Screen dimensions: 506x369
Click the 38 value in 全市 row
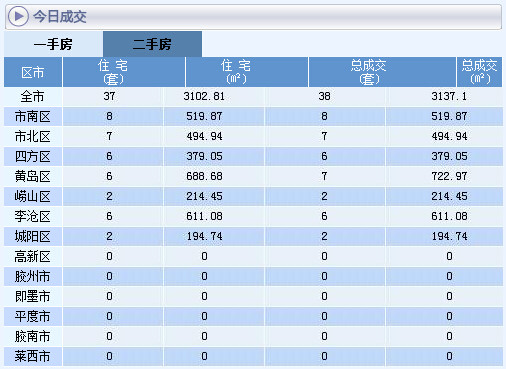click(324, 96)
